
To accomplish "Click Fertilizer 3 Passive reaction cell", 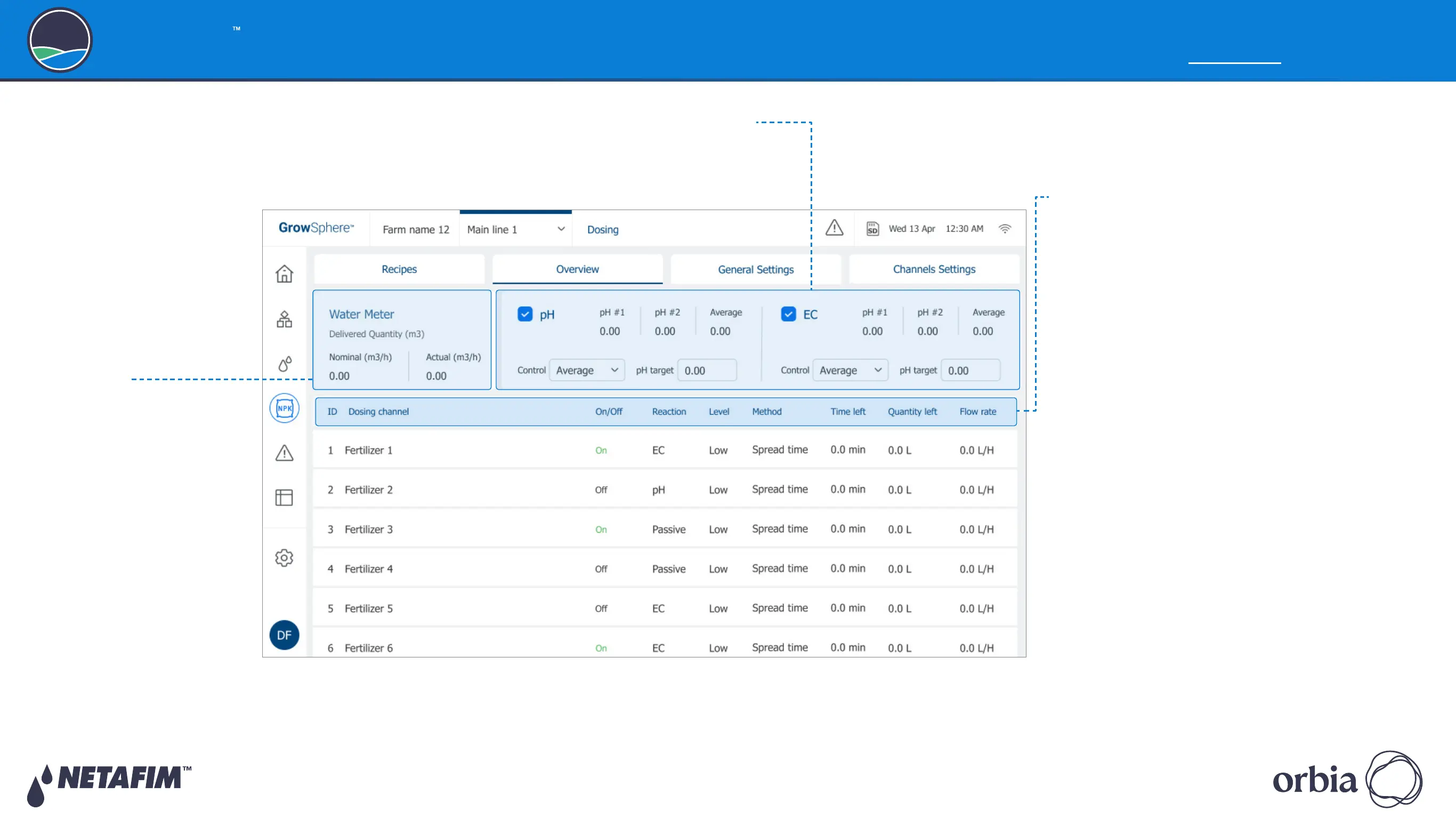I will click(x=669, y=529).
